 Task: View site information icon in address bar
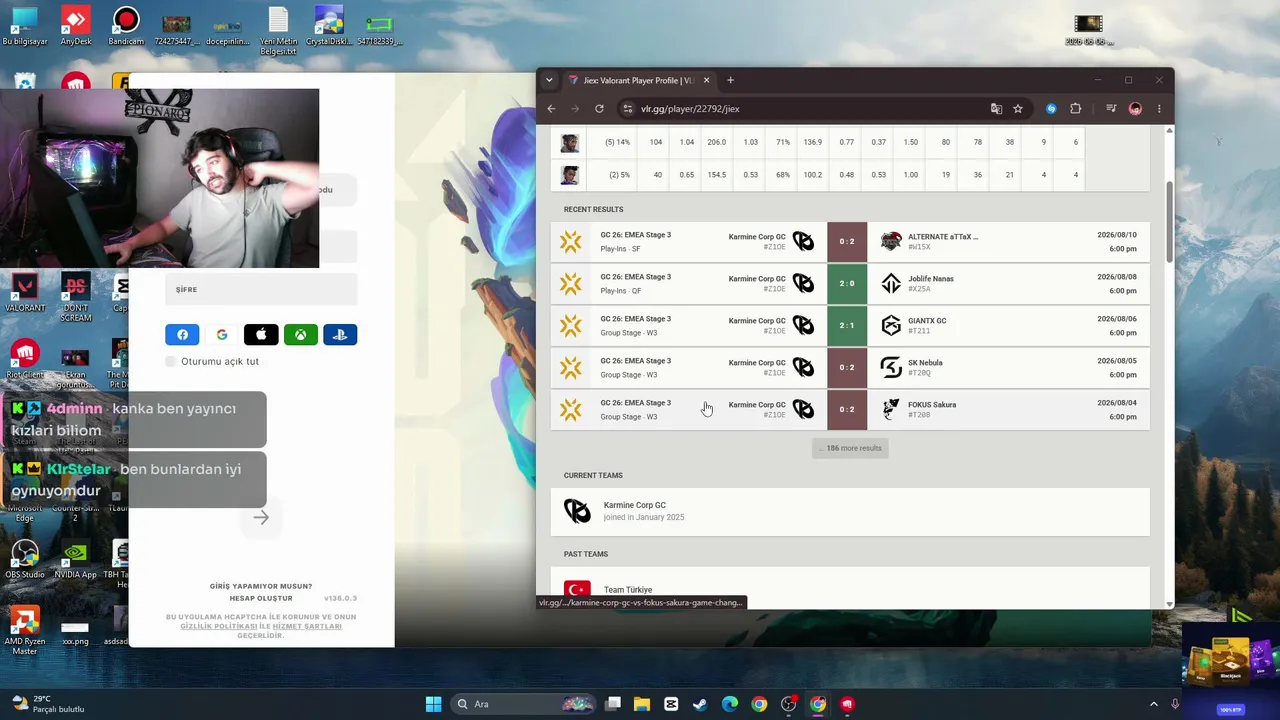point(628,109)
